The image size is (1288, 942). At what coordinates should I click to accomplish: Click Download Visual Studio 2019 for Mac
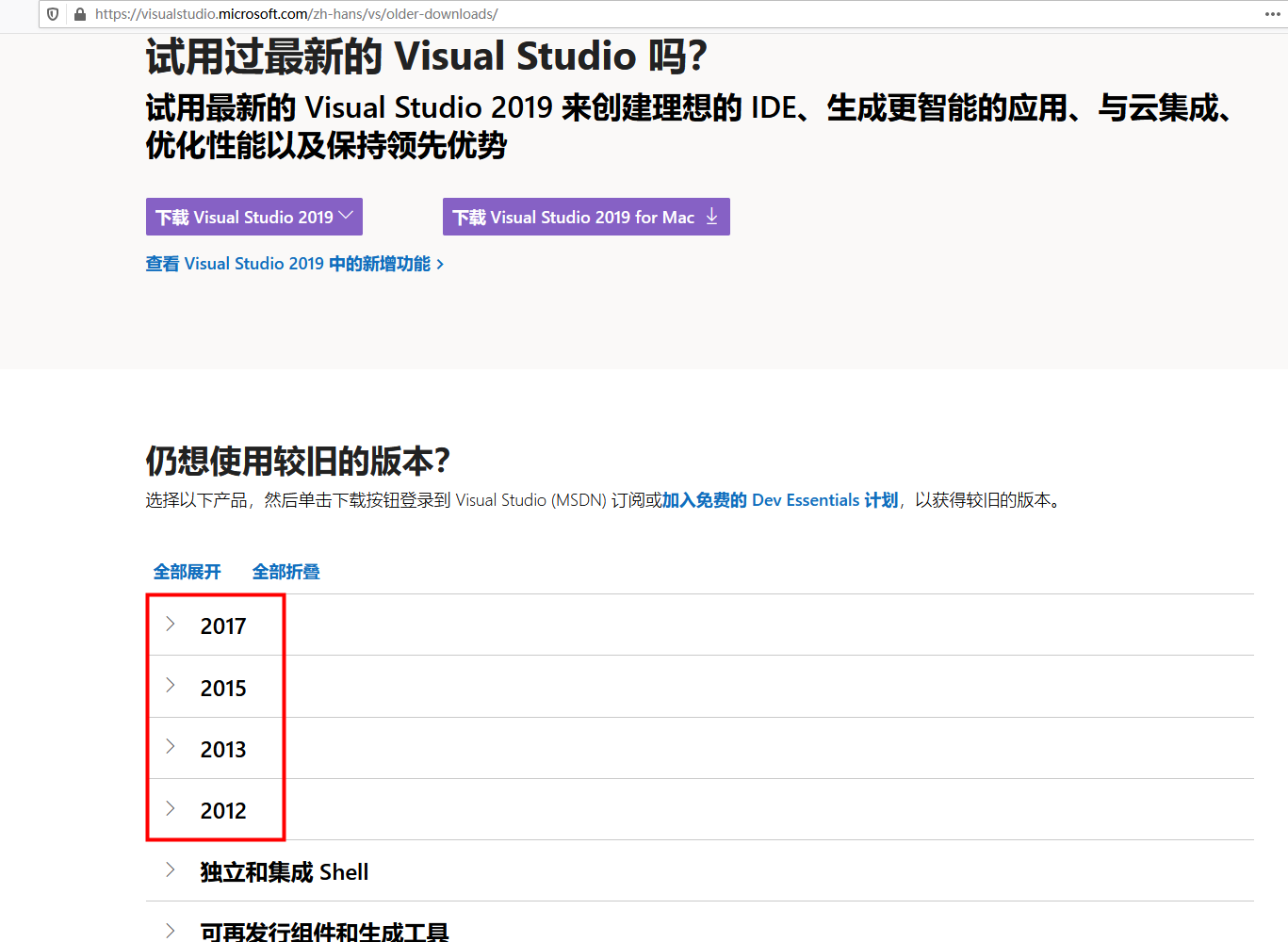click(586, 217)
